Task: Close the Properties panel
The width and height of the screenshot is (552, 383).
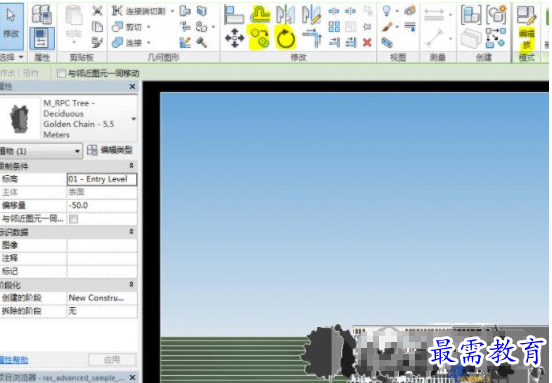Action: [x=132, y=87]
